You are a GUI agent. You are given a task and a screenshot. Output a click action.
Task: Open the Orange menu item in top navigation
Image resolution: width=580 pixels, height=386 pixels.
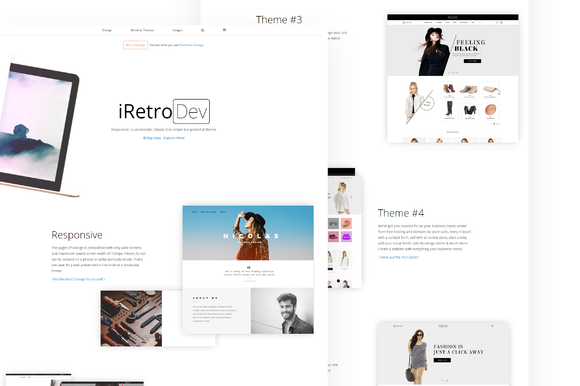tap(107, 30)
